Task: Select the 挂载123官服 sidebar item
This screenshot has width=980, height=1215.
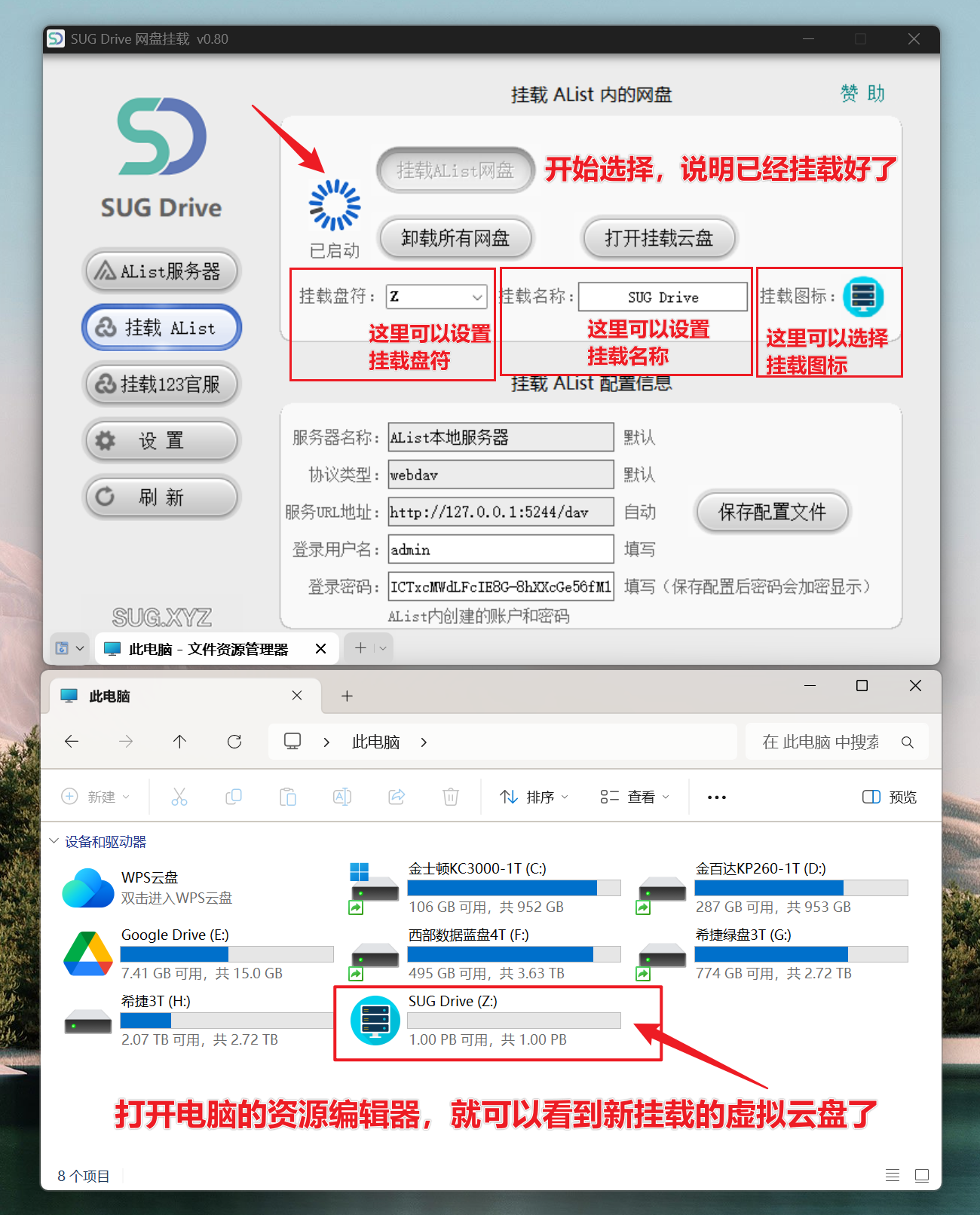Action: (161, 384)
